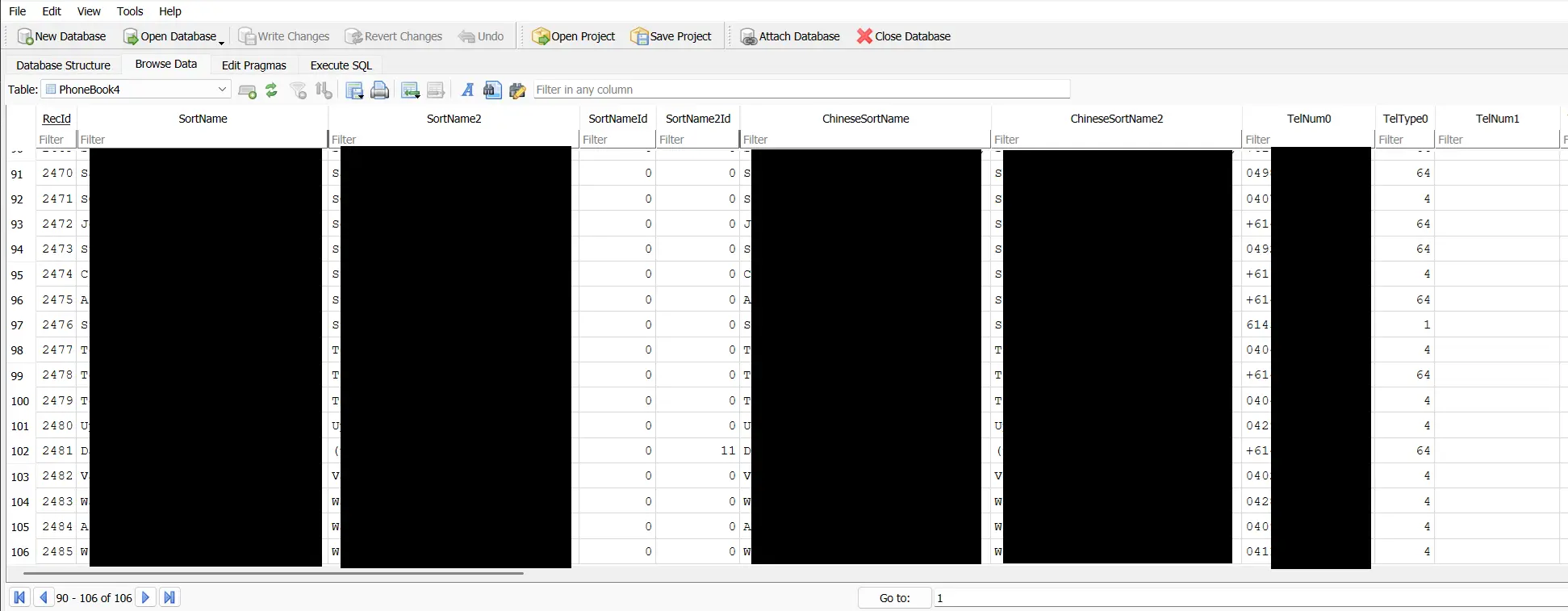Screen dimensions: 1568x611
Task: Expand the Open Database dropdown arrow
Action: click(x=222, y=40)
